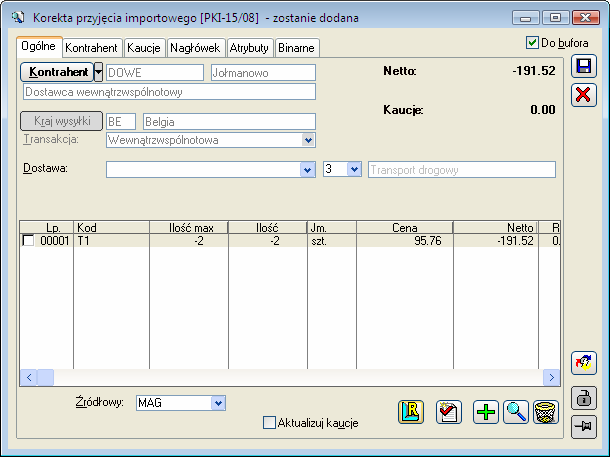The height and width of the screenshot is (457, 610).
Task: Click the Jm. column header
Action: [x=332, y=228]
